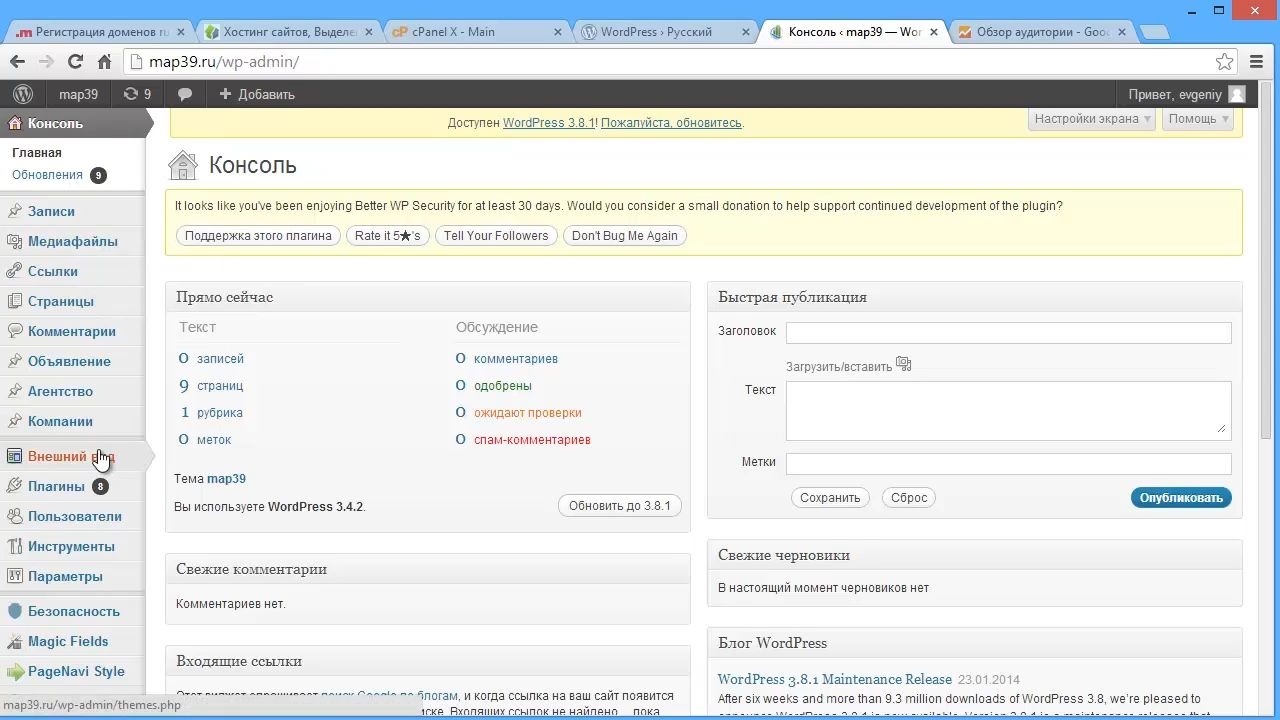The image size is (1280, 720).
Task: Click the Опубликовать button
Action: 1181,498
